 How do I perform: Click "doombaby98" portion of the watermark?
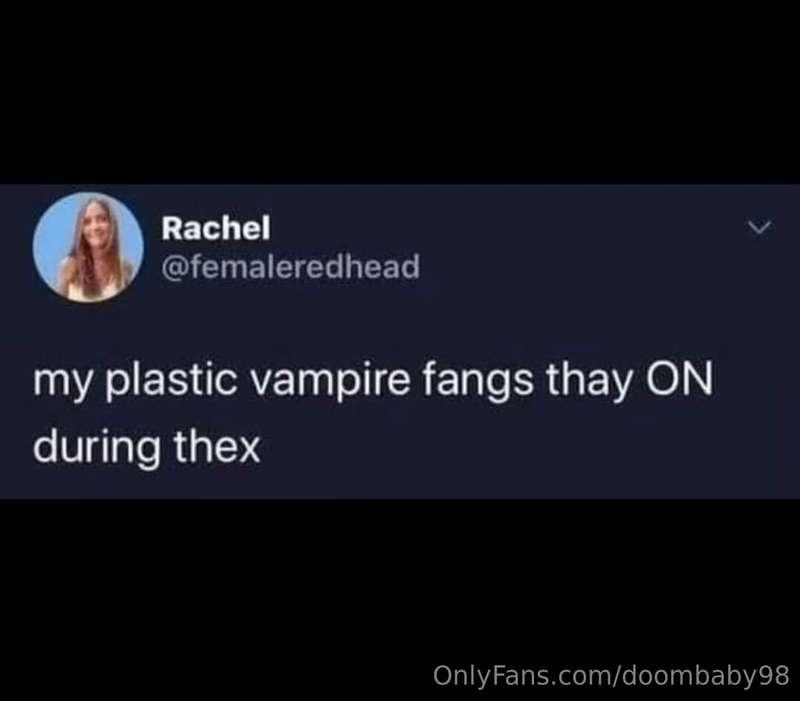point(706,675)
